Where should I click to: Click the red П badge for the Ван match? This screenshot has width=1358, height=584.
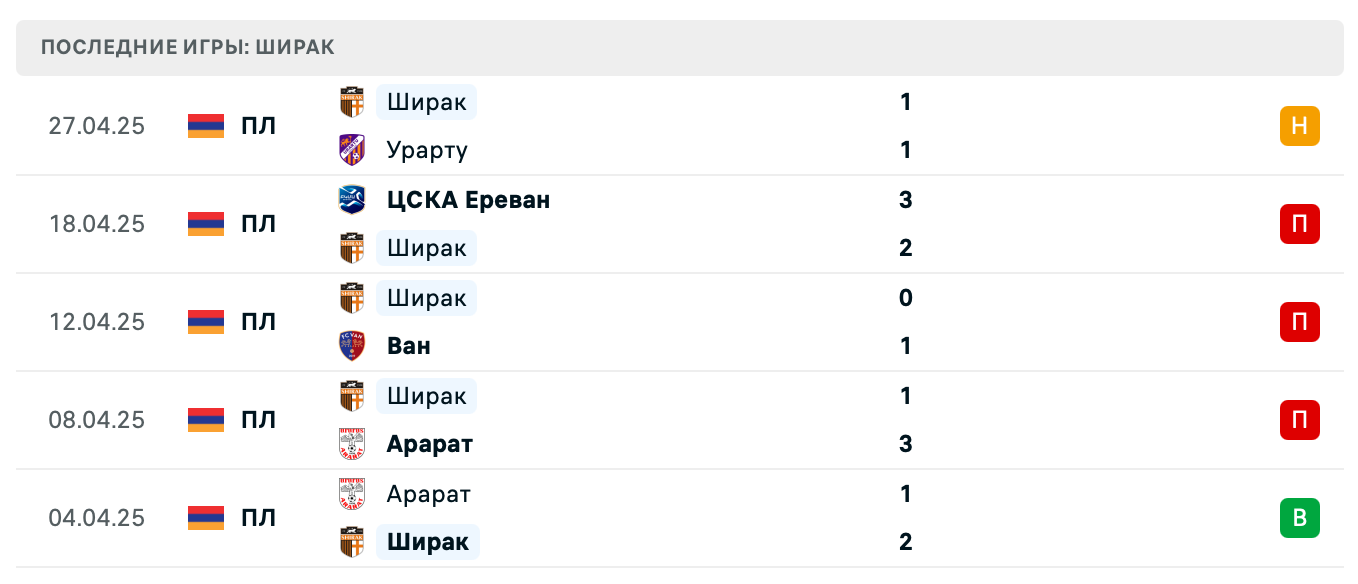coord(1299,321)
